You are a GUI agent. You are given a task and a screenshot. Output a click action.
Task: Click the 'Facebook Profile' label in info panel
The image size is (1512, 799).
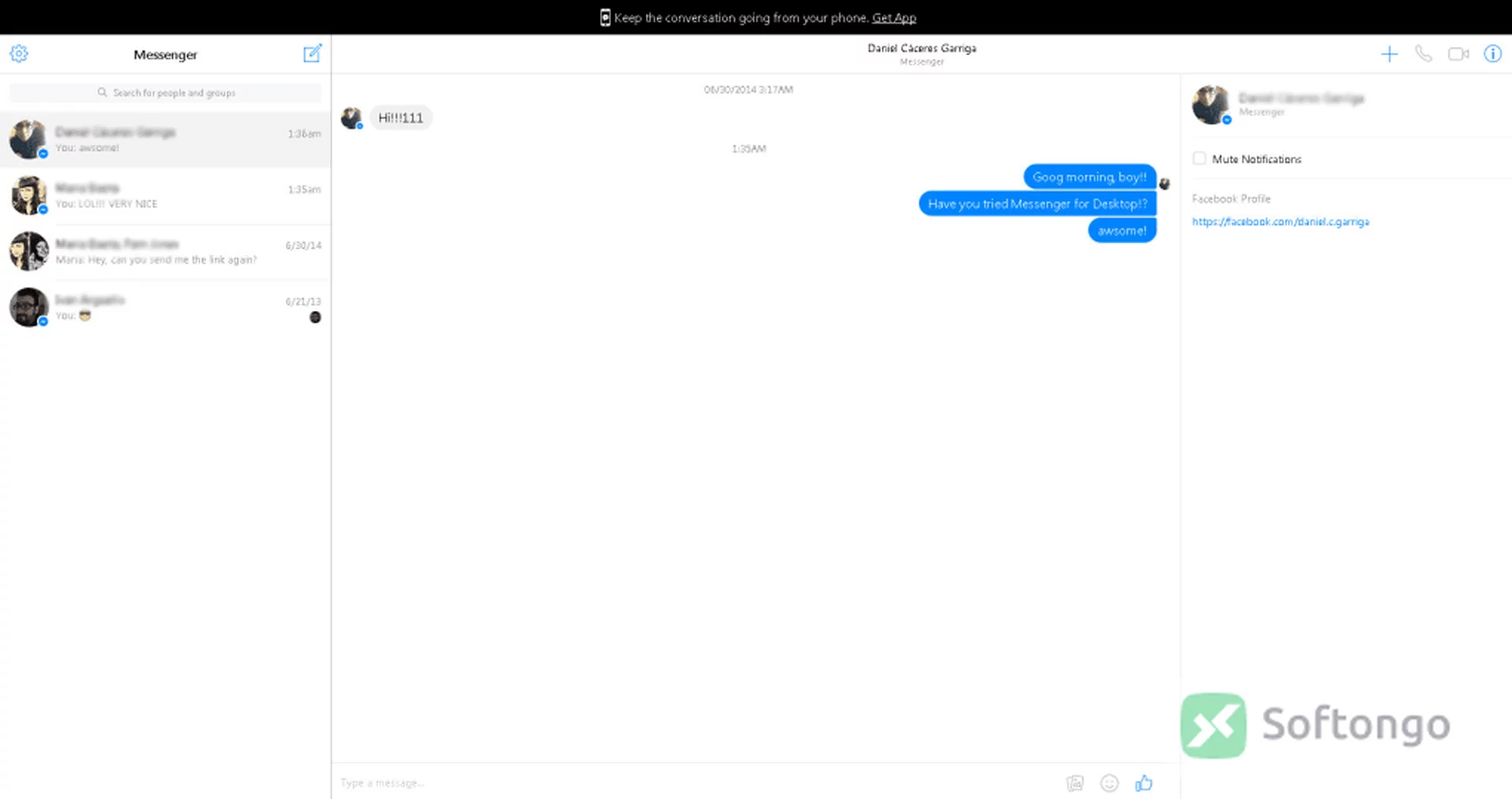pyautogui.click(x=1231, y=199)
